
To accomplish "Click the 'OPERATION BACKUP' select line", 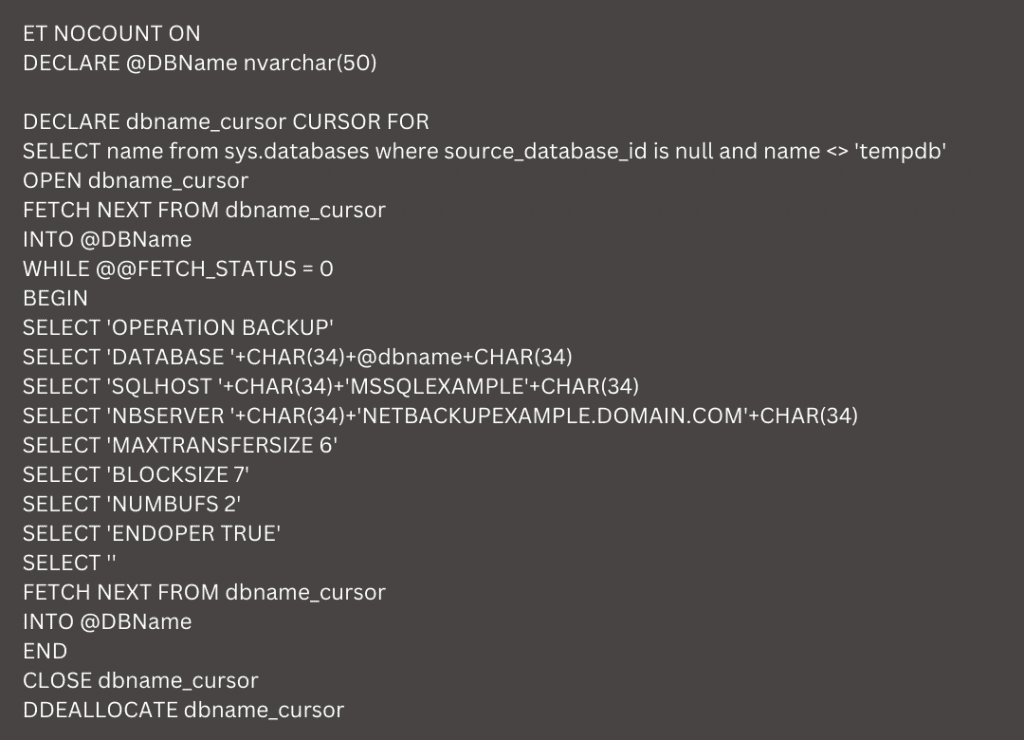I will tap(178, 328).
